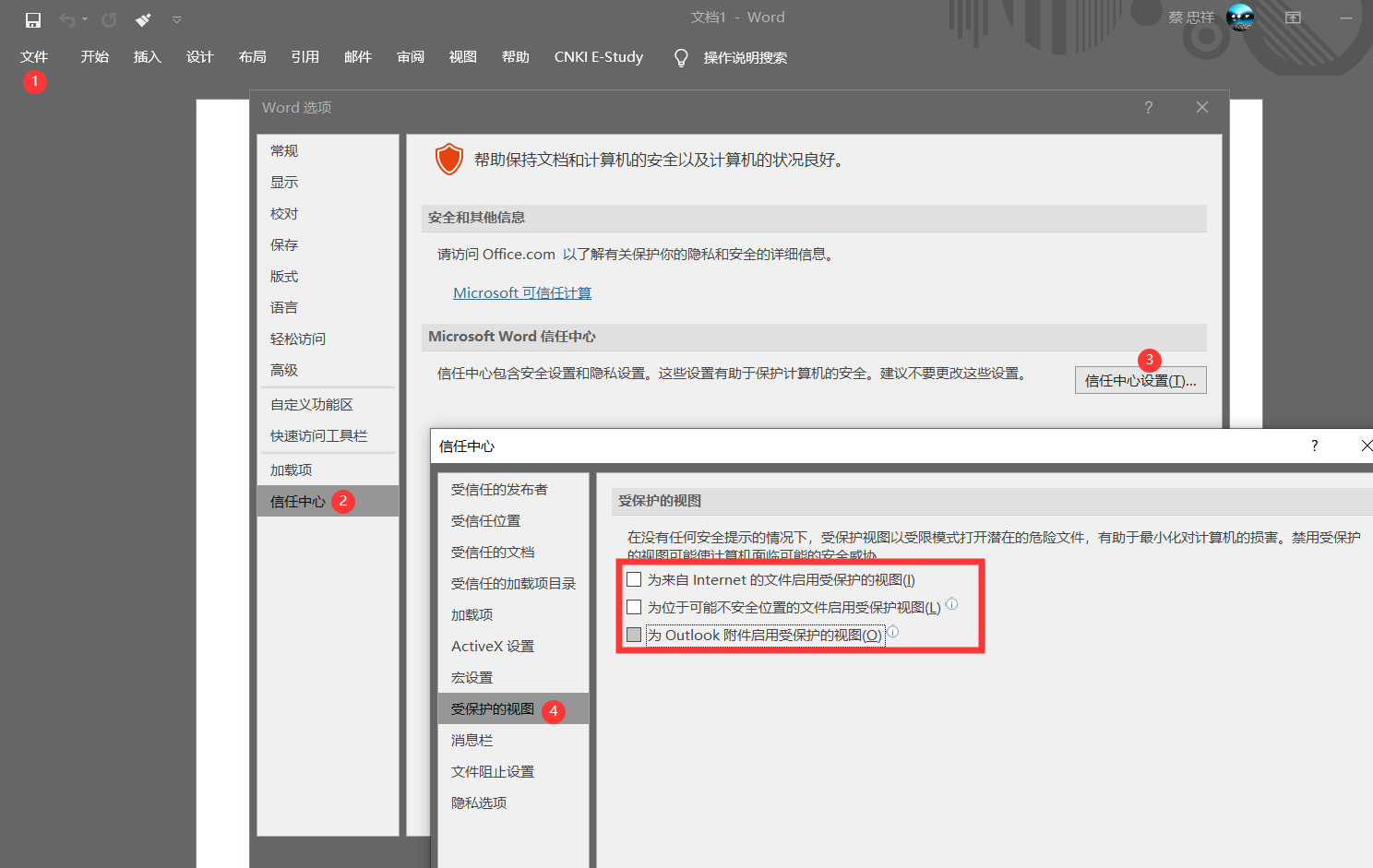Click the help question mark in Word 选项
The height and width of the screenshot is (868, 1373).
coord(1149,107)
